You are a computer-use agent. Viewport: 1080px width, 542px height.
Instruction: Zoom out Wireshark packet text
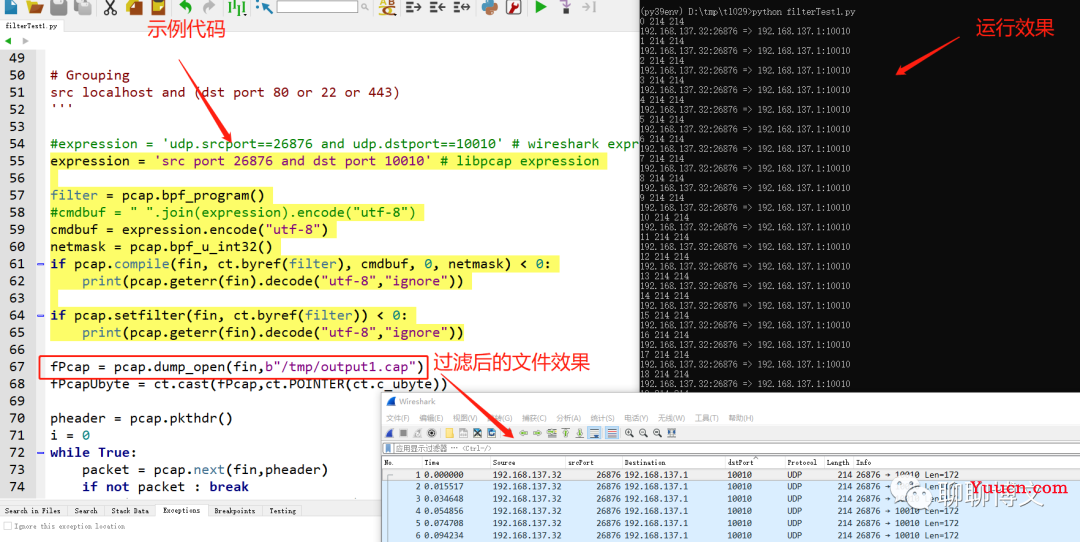(x=643, y=433)
